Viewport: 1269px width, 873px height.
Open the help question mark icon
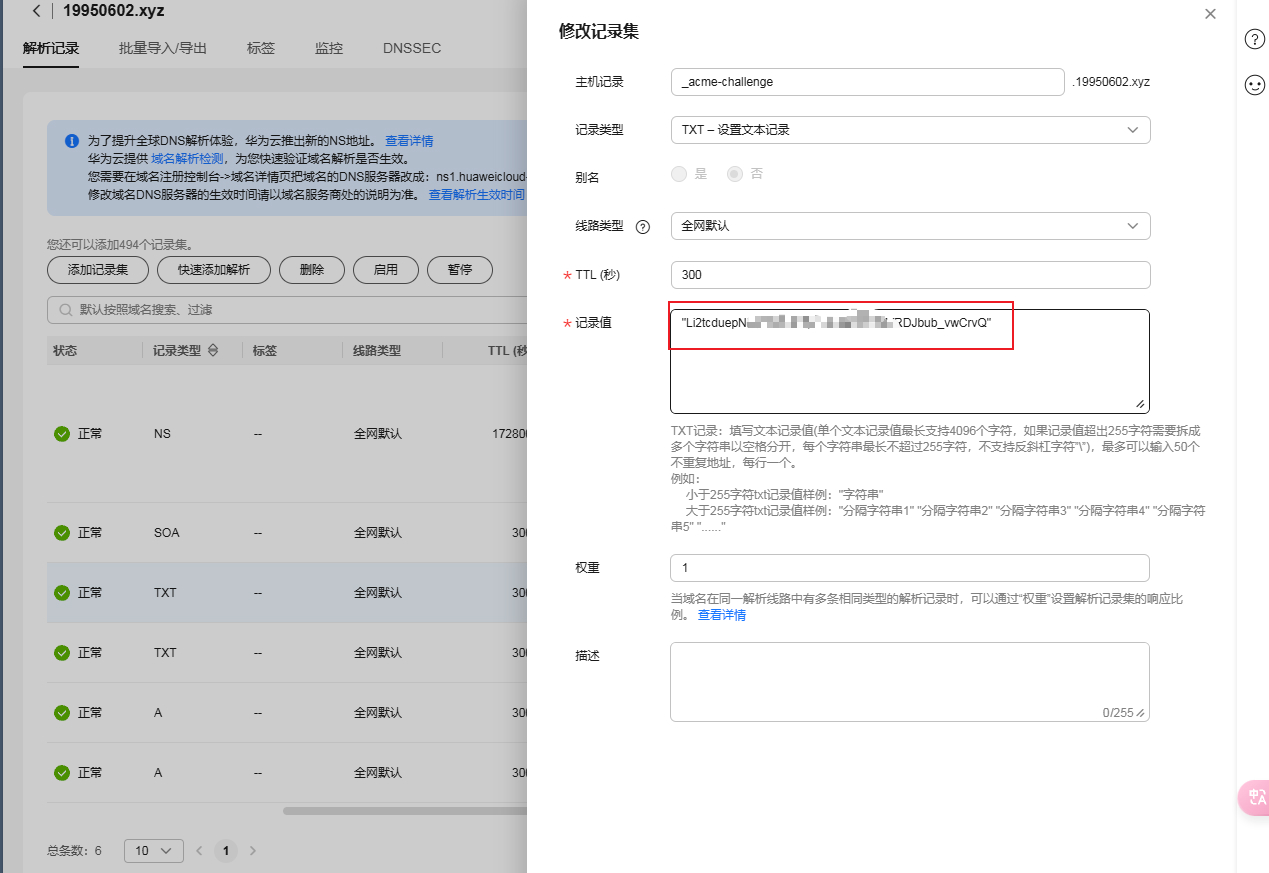click(1254, 39)
